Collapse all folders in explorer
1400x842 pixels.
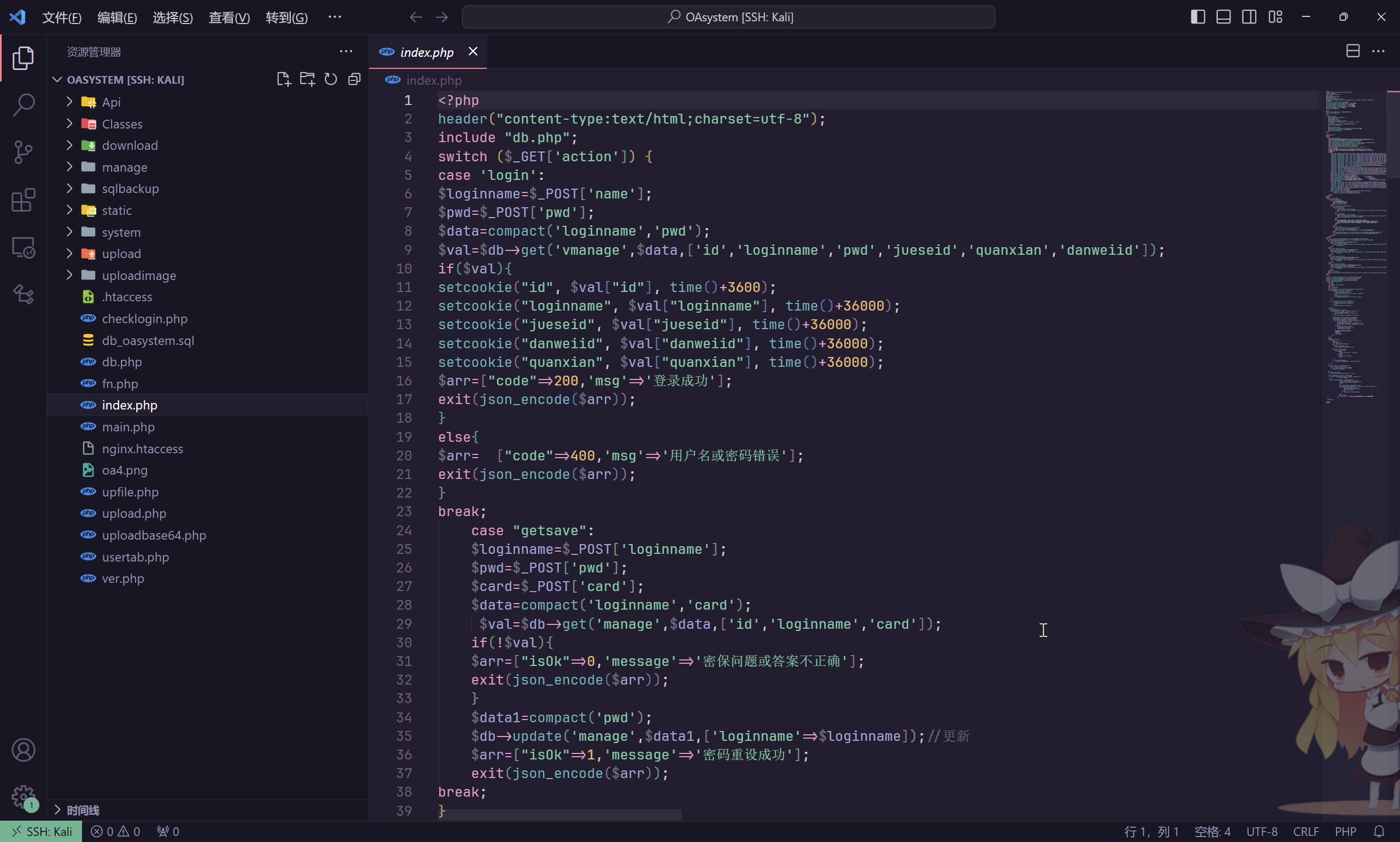pyautogui.click(x=354, y=79)
